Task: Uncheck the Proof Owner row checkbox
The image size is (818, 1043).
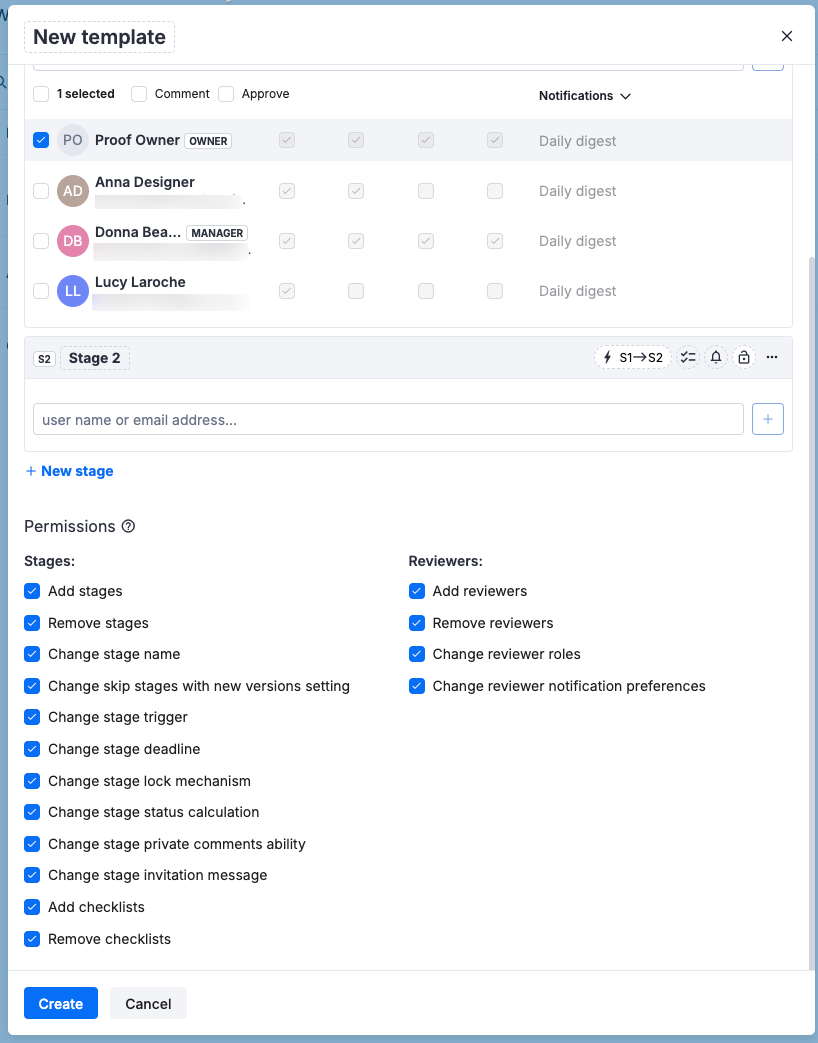Action: tap(41, 140)
